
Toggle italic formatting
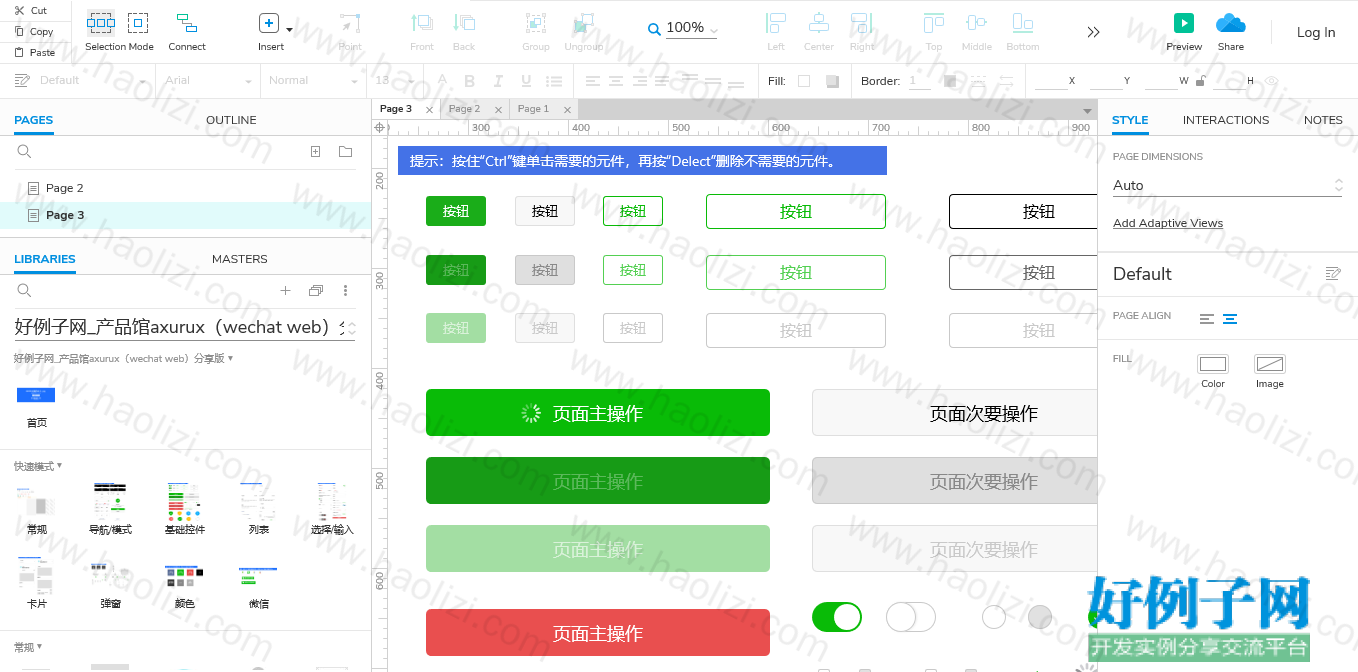point(498,81)
